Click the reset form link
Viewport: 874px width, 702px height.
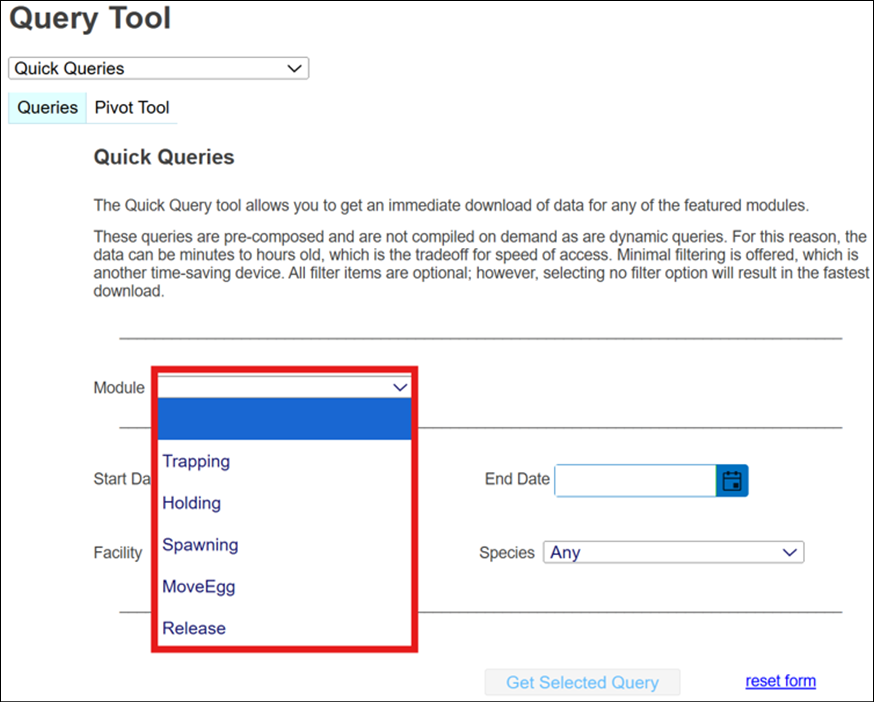point(780,681)
